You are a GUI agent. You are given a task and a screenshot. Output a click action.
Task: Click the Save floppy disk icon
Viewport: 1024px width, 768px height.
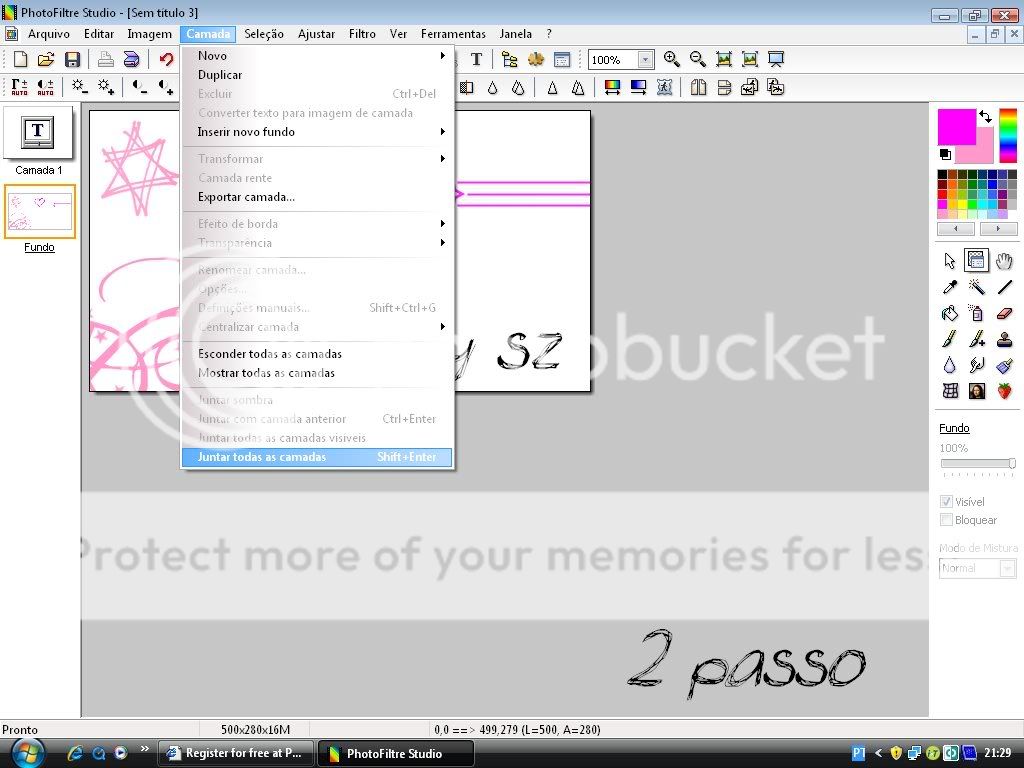tap(72, 60)
